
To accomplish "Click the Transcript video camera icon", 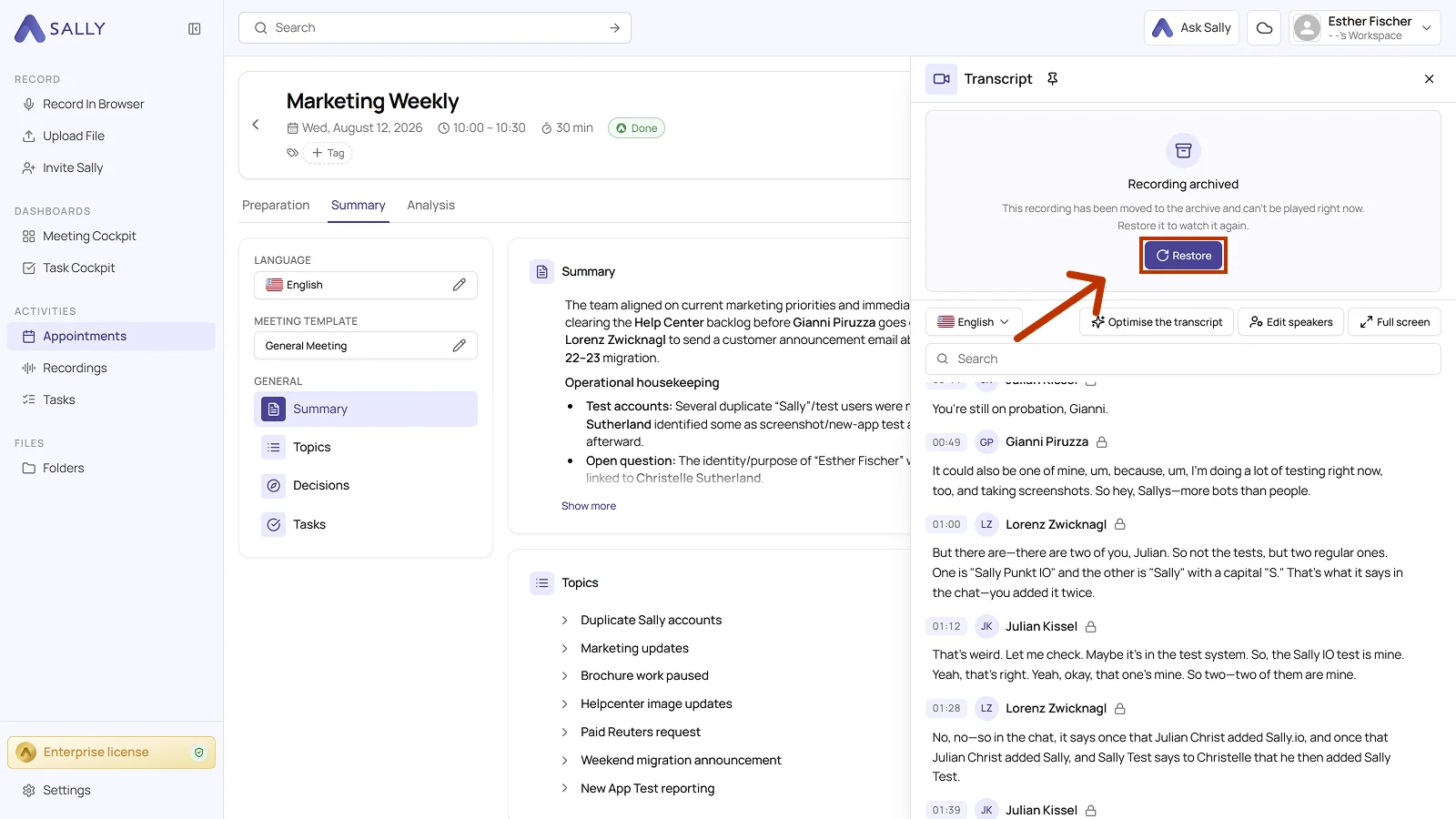I will tap(942, 79).
